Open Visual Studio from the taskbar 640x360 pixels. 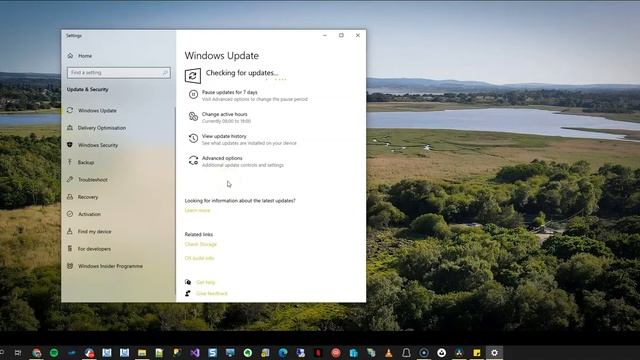[195, 353]
